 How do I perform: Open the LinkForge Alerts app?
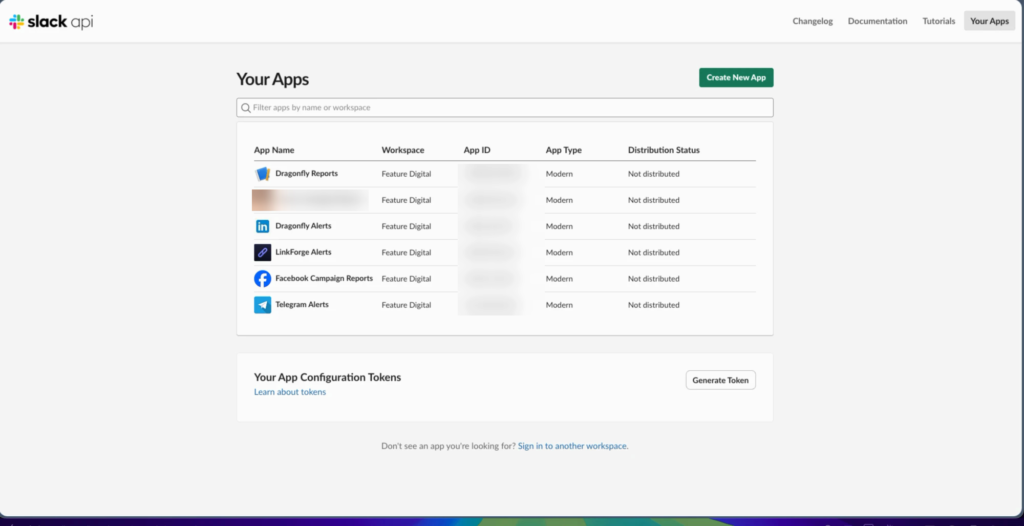click(x=303, y=252)
